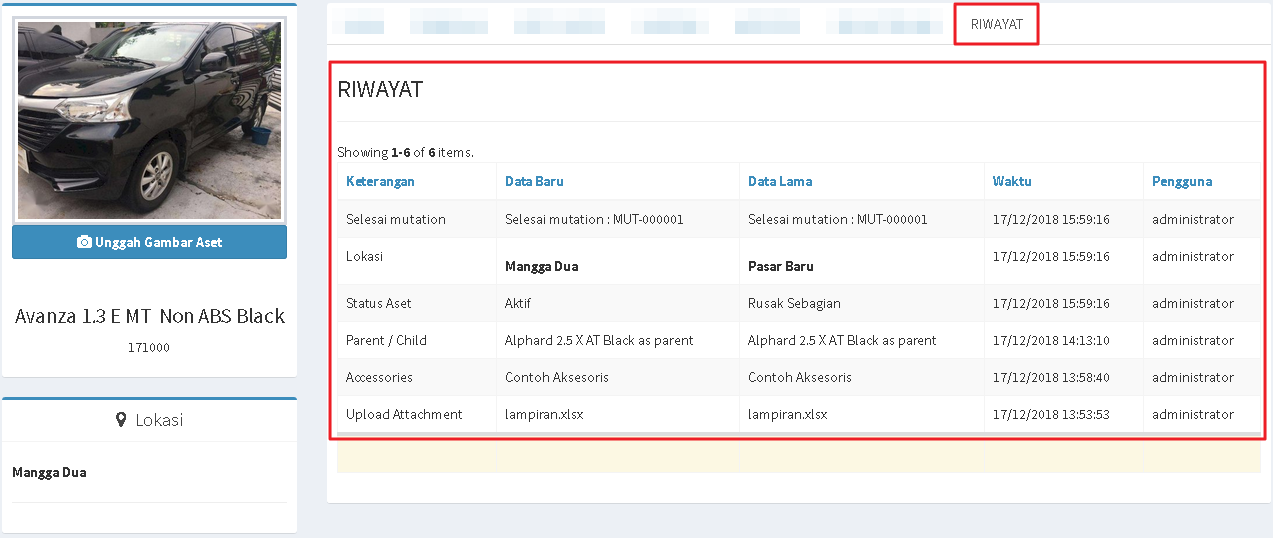Image resolution: width=1273 pixels, height=538 pixels.
Task: Click Mangga Dua in Data Baru column
Action: tap(541, 266)
